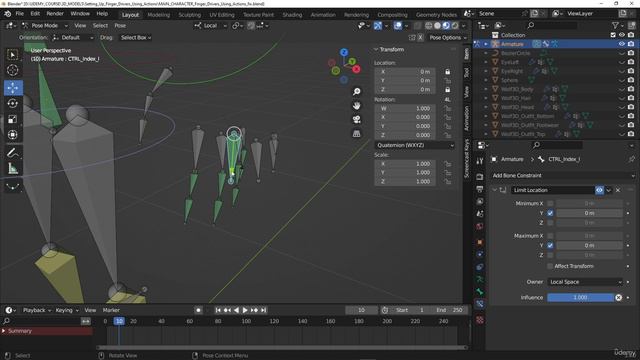The width and height of the screenshot is (640, 360).
Task: Select rendered viewport shading mode
Action: (x=455, y=25)
